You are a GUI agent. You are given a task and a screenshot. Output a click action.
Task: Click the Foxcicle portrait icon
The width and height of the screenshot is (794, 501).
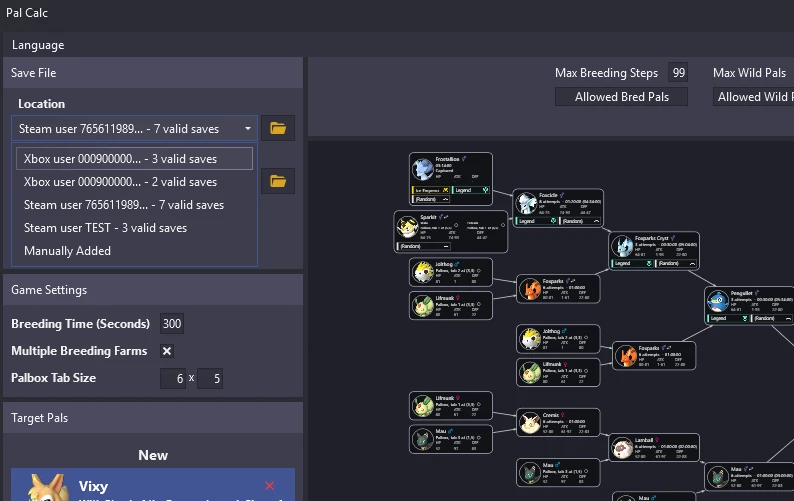click(526, 204)
